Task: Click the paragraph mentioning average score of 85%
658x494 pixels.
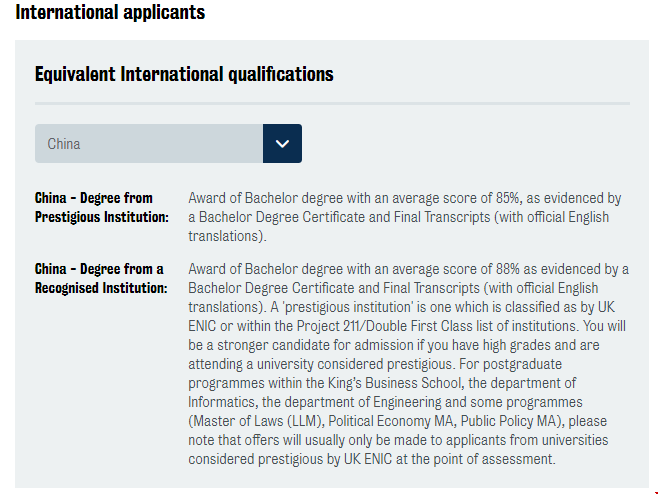Action: pos(404,217)
